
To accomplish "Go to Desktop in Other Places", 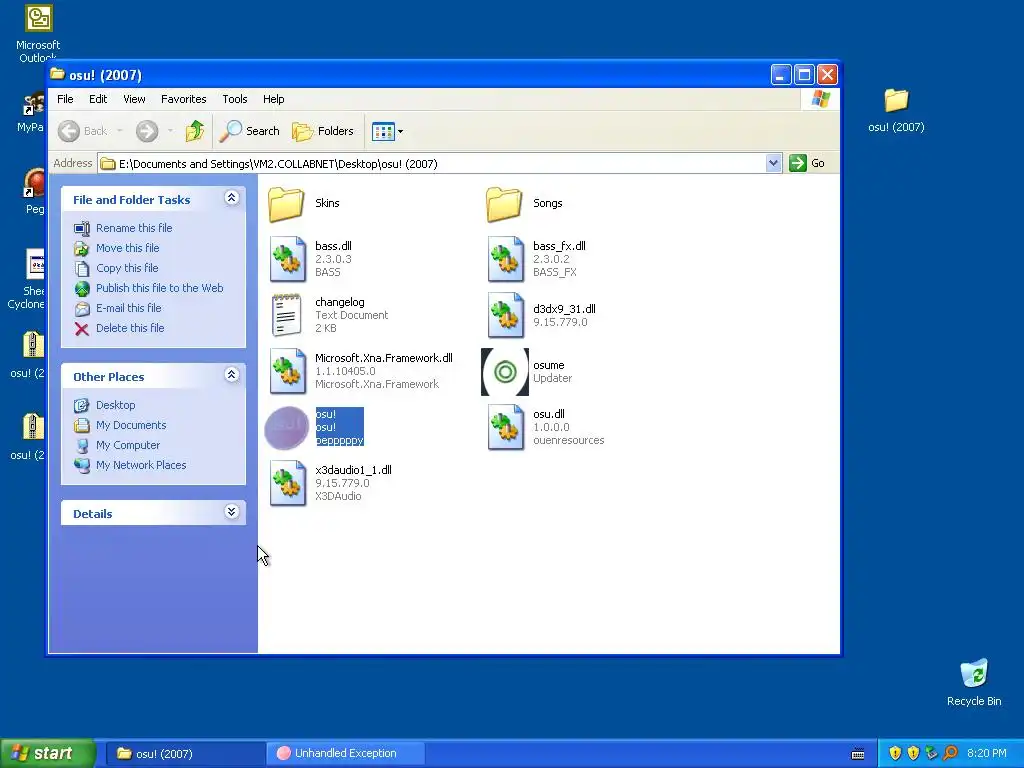I will (116, 406).
